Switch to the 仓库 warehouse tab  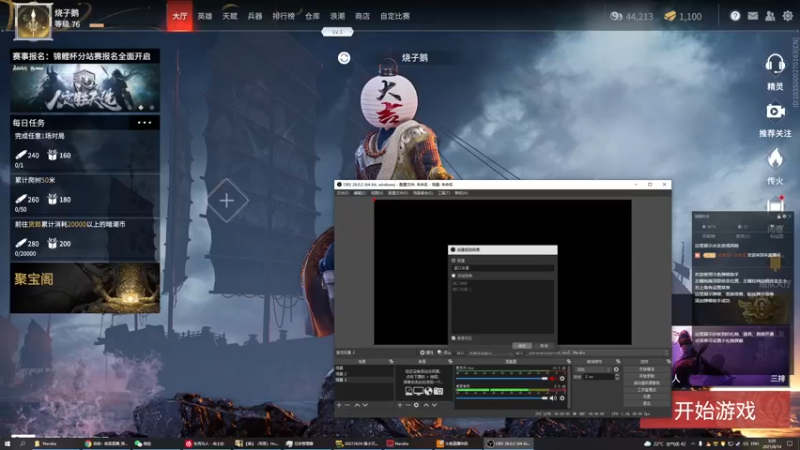312,16
